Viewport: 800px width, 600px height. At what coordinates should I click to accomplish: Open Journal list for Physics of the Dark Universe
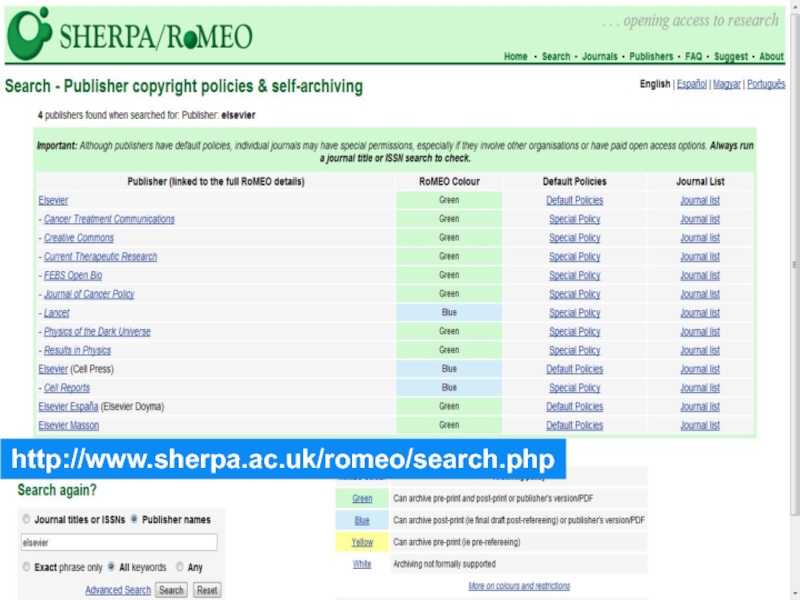[699, 332]
